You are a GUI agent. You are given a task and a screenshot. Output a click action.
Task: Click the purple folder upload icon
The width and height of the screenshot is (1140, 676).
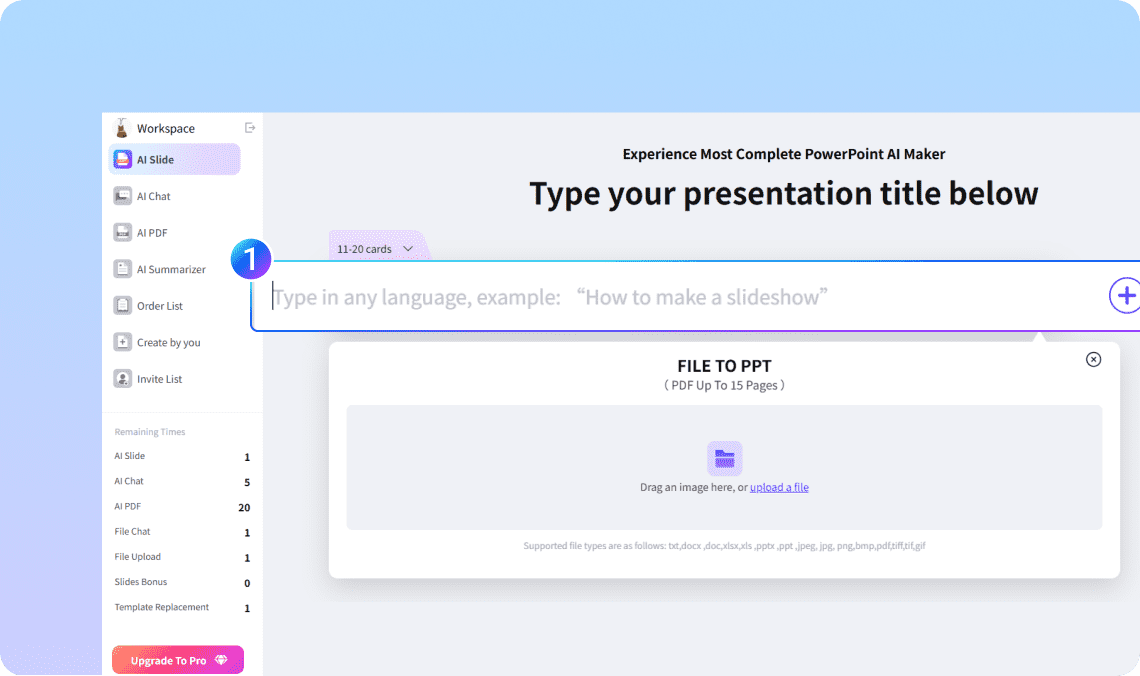coord(724,458)
